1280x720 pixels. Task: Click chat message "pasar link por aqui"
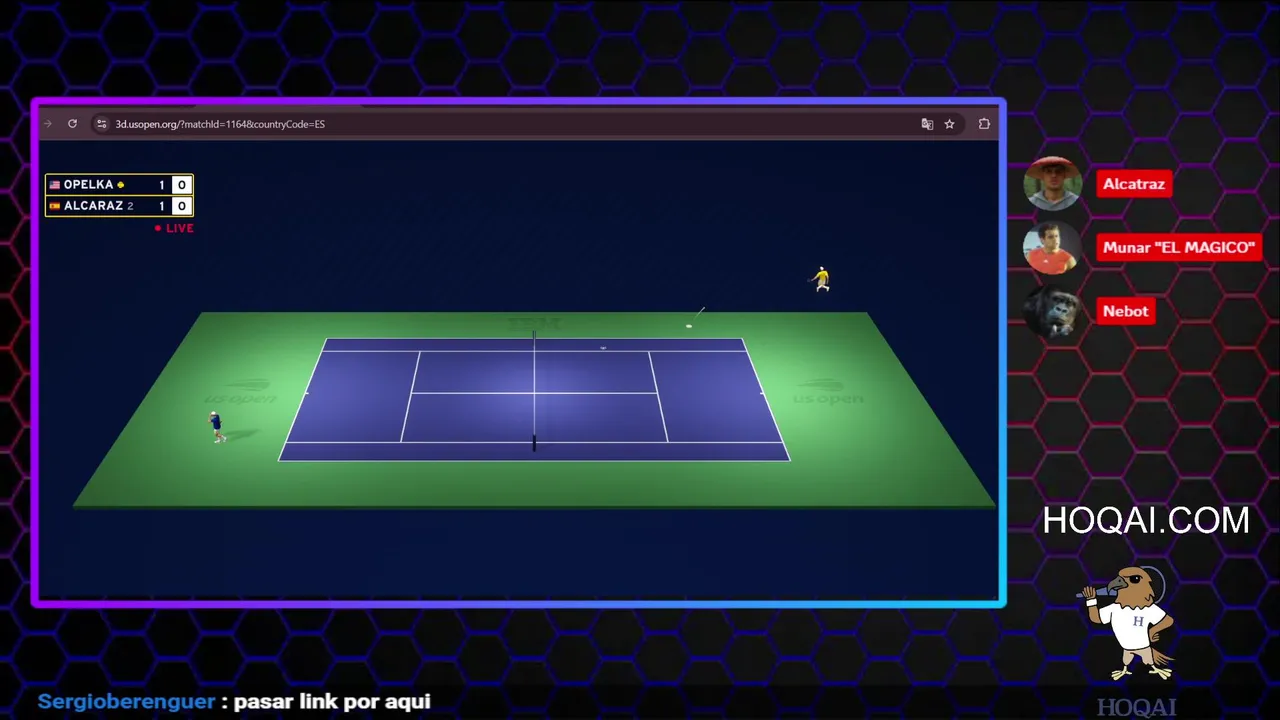(332, 702)
